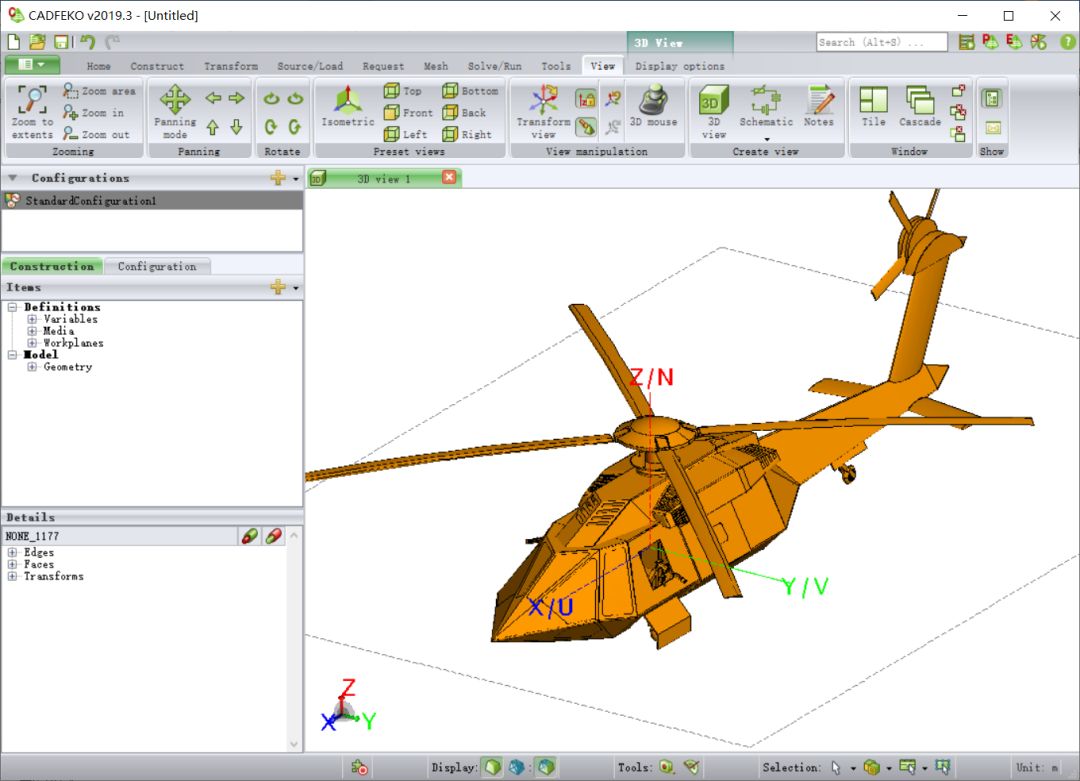Open a model file from the quick toolbar
Screen dimensions: 1080x781
37,42
